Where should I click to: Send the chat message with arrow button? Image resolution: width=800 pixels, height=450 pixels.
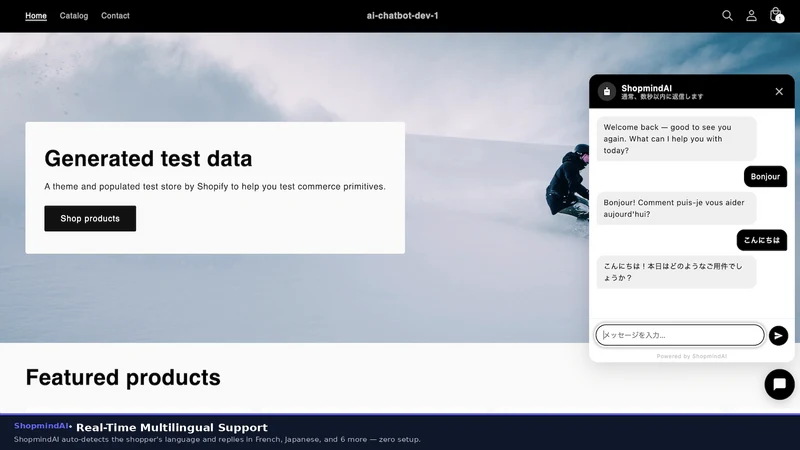coord(778,335)
